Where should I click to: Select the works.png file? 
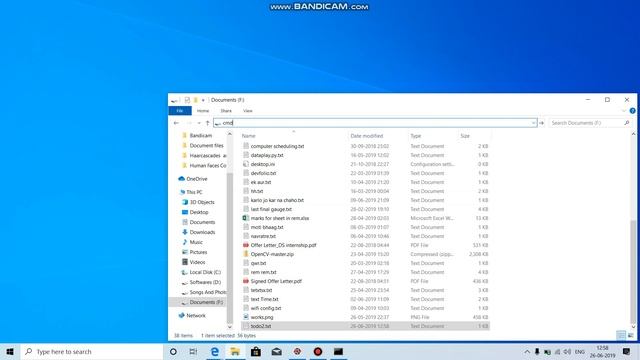tap(262, 317)
